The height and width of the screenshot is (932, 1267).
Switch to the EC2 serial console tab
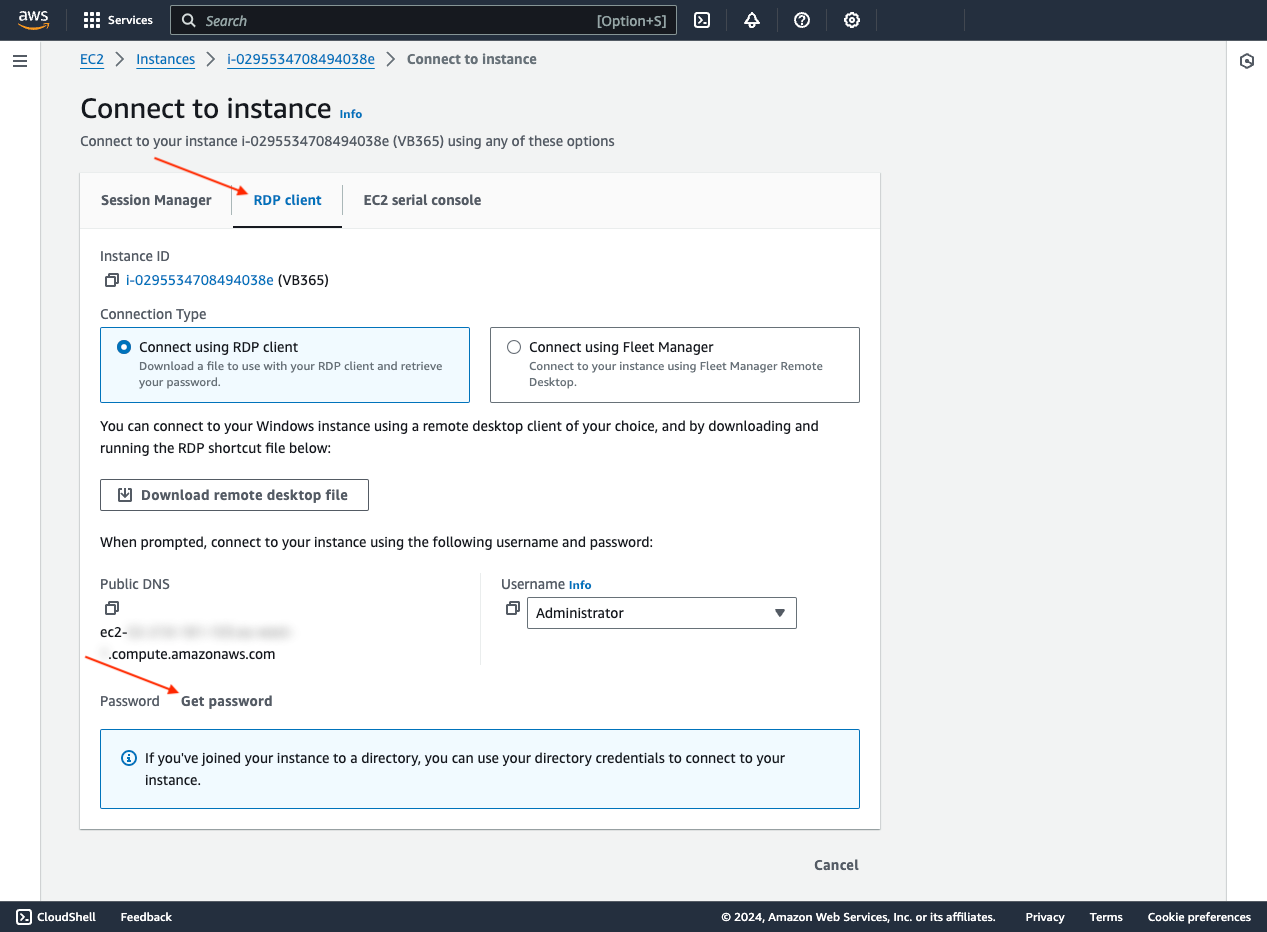pyautogui.click(x=422, y=200)
